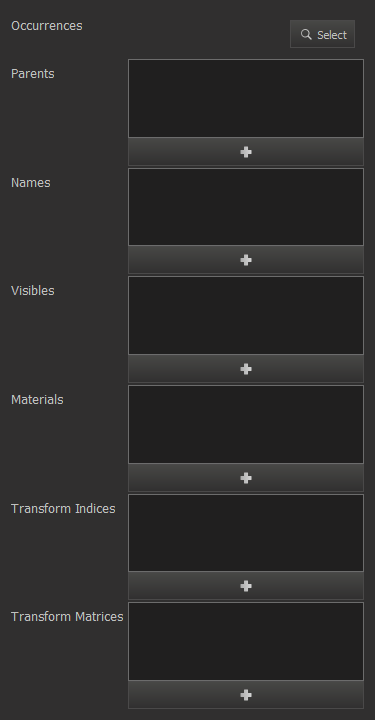
Task: Add an entry to the Materials list
Action: click(x=246, y=478)
